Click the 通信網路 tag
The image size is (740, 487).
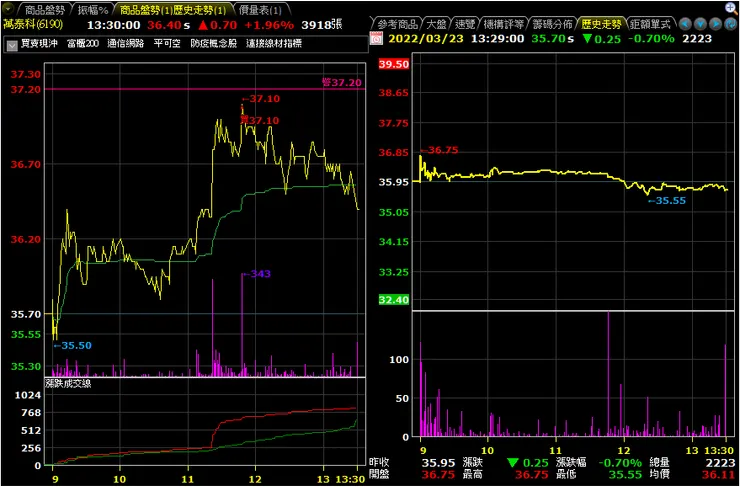[x=126, y=44]
